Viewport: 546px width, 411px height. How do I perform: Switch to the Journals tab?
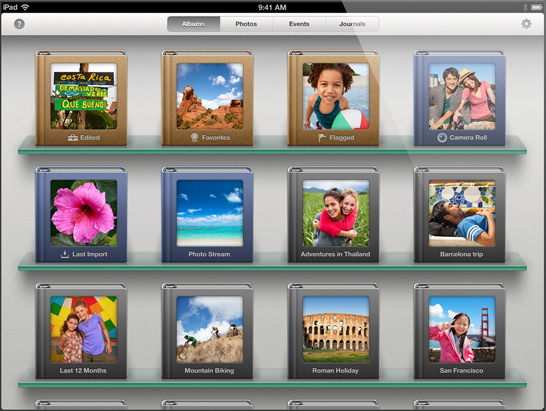(x=352, y=24)
